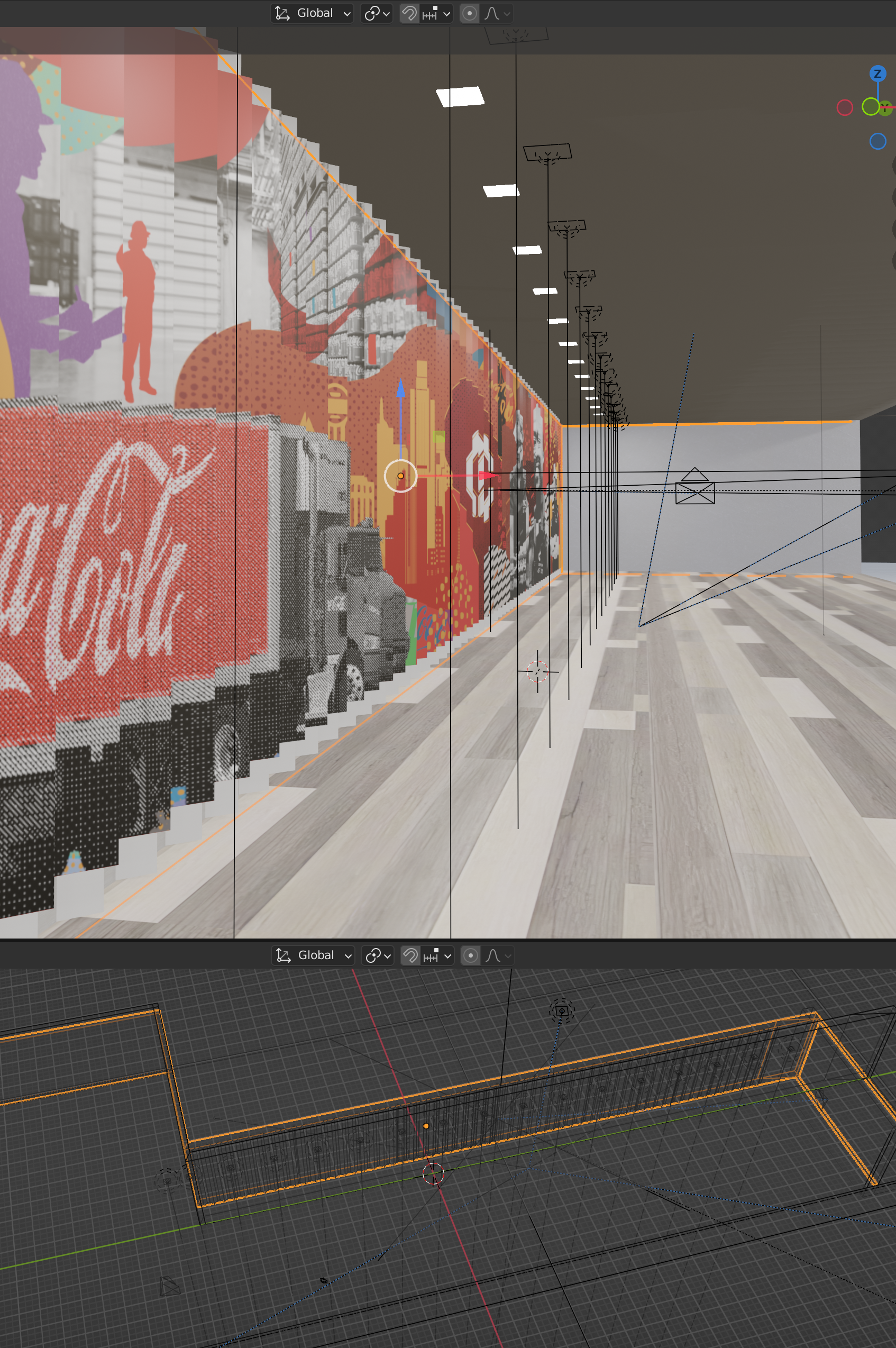Click the red negative X gizmo circle
896x1348 pixels.
845,107
